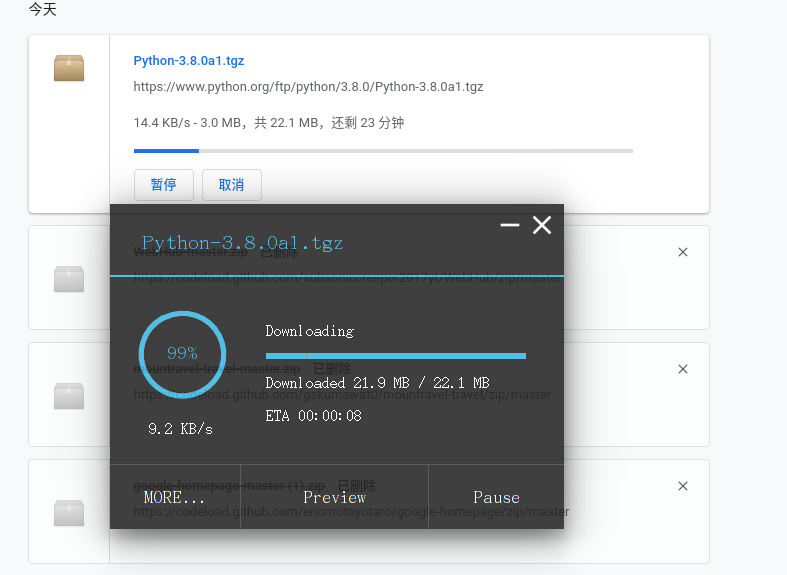Click the Pause button in popup
The width and height of the screenshot is (787, 575).
click(496, 497)
